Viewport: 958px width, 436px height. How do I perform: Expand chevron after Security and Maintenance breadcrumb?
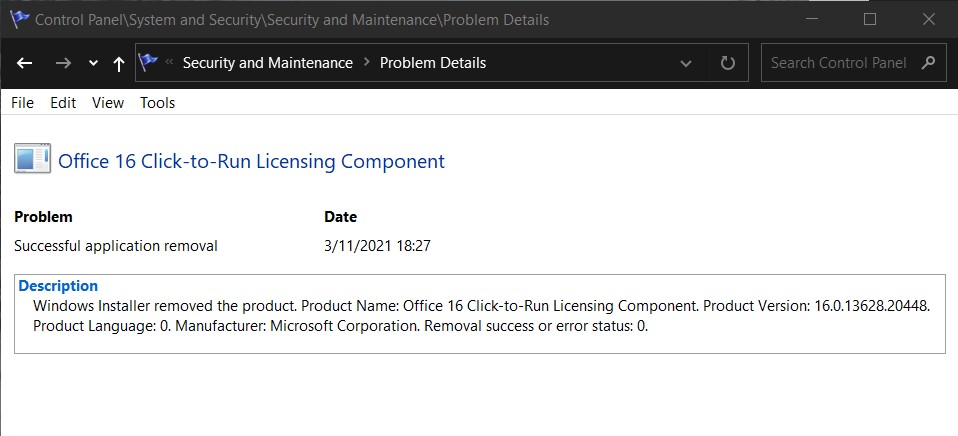pos(367,62)
